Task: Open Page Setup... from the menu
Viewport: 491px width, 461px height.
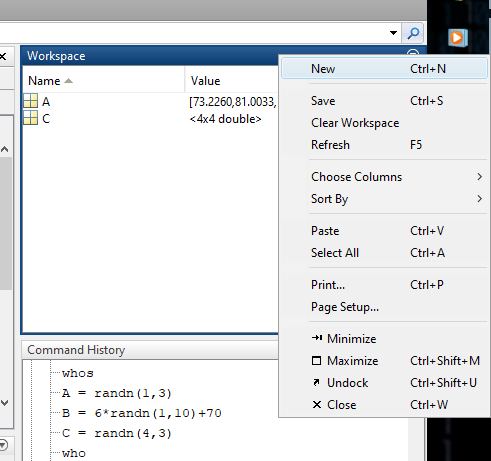Action: [x=384, y=307]
